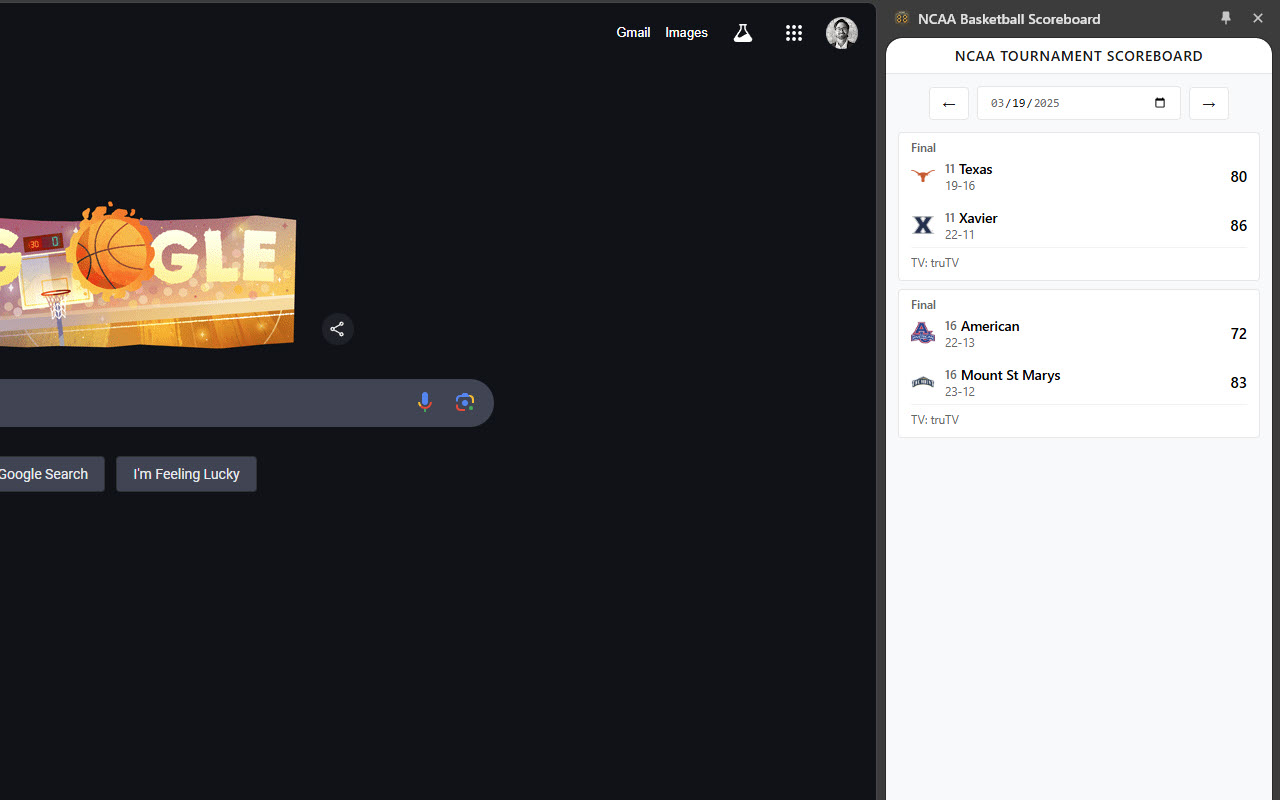This screenshot has width=1280, height=800.
Task: Open the Google apps grid
Action: pos(794,33)
